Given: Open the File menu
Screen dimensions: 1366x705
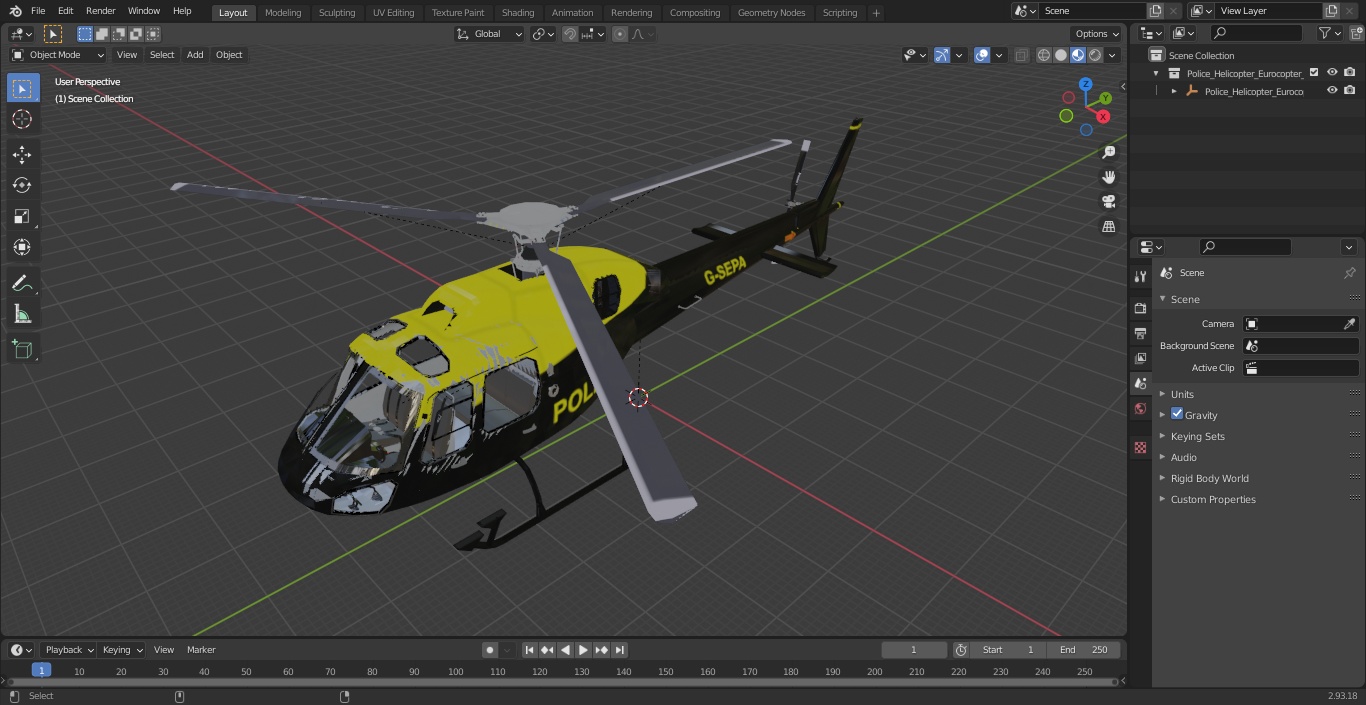Looking at the screenshot, I should pyautogui.click(x=38, y=11).
